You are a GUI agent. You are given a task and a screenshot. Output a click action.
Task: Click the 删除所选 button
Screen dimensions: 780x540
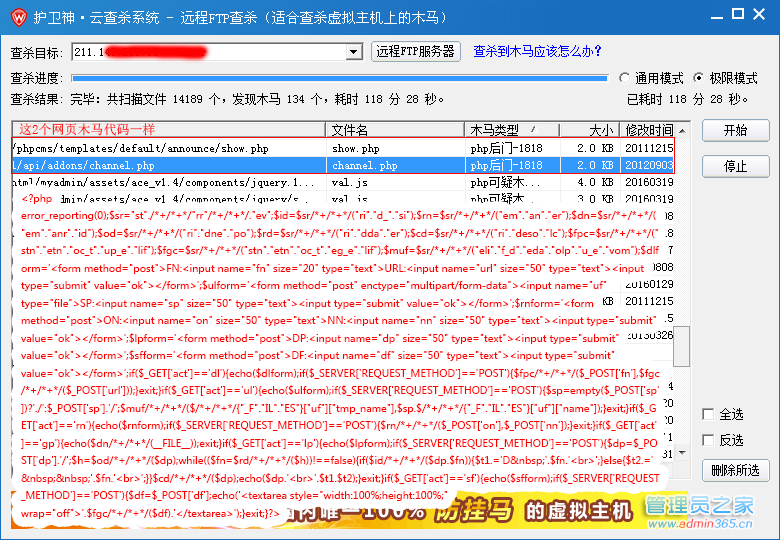(x=735, y=470)
